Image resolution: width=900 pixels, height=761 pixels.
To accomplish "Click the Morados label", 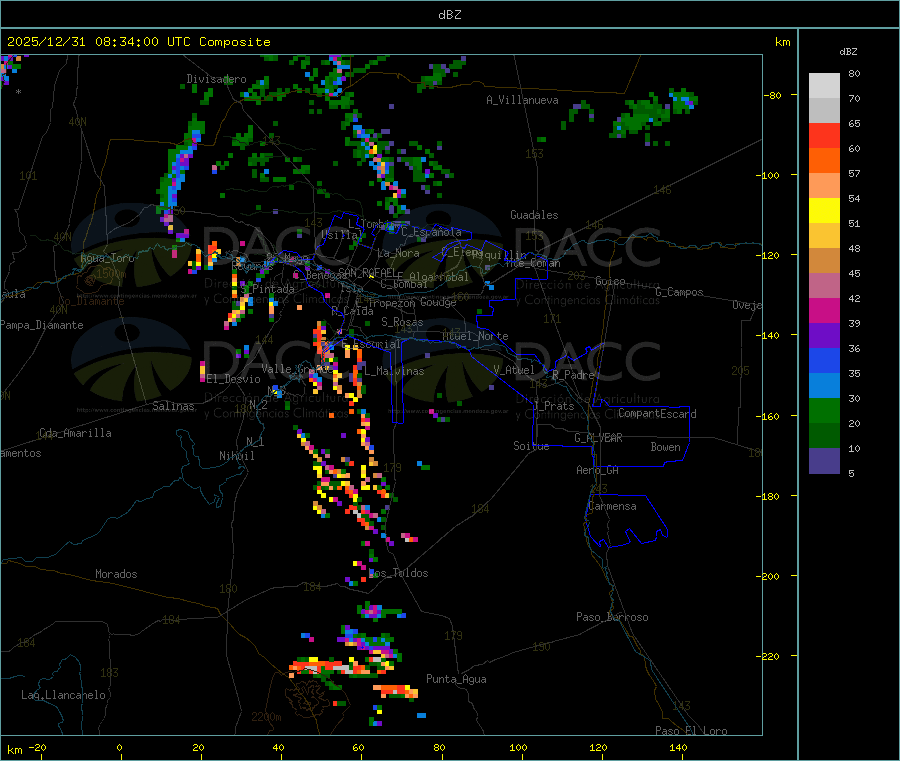I will [117, 574].
